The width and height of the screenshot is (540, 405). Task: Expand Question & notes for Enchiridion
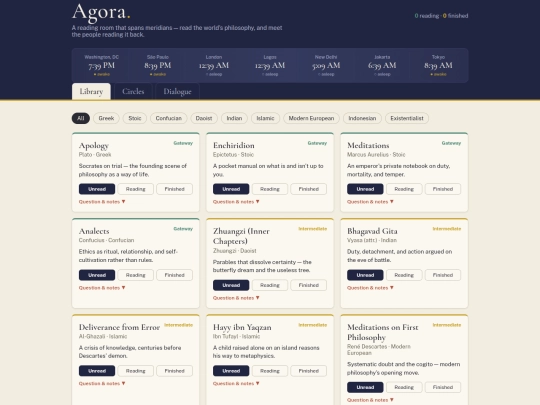pos(236,202)
